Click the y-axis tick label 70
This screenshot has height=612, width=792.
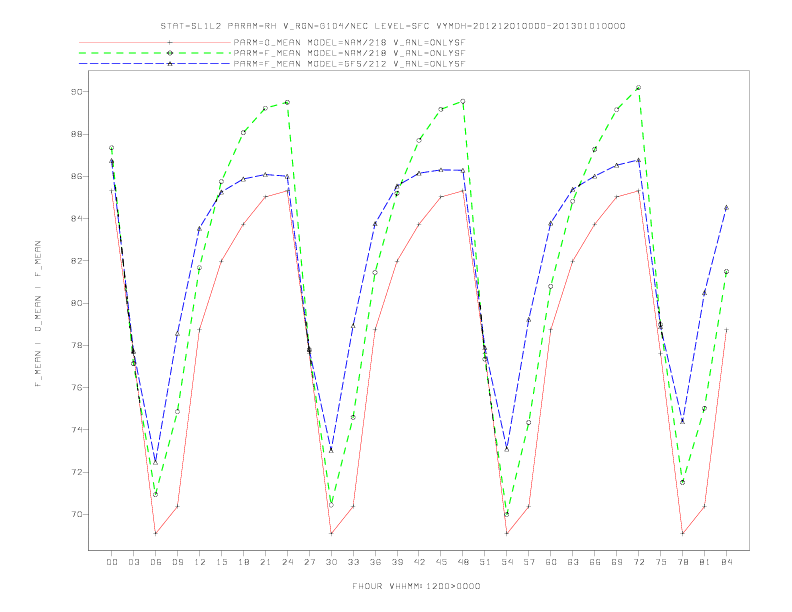click(x=76, y=515)
